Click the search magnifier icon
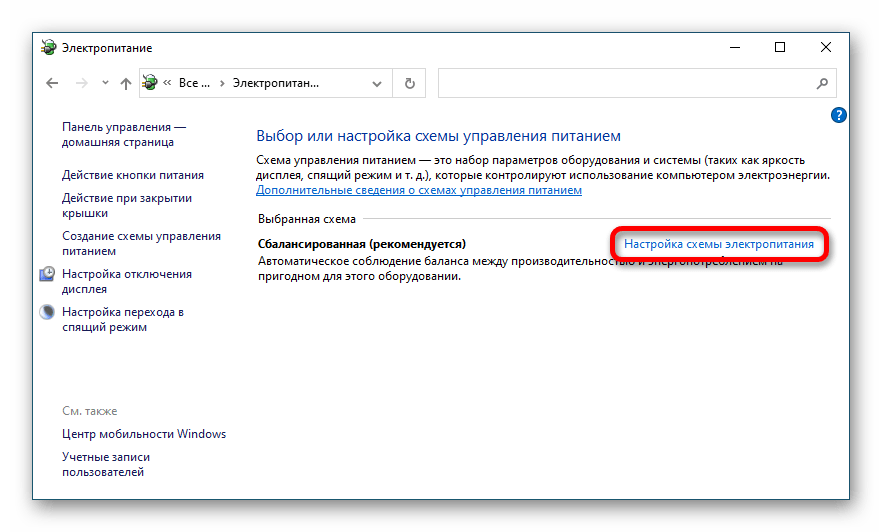The width and height of the screenshot is (882, 532). point(822,84)
